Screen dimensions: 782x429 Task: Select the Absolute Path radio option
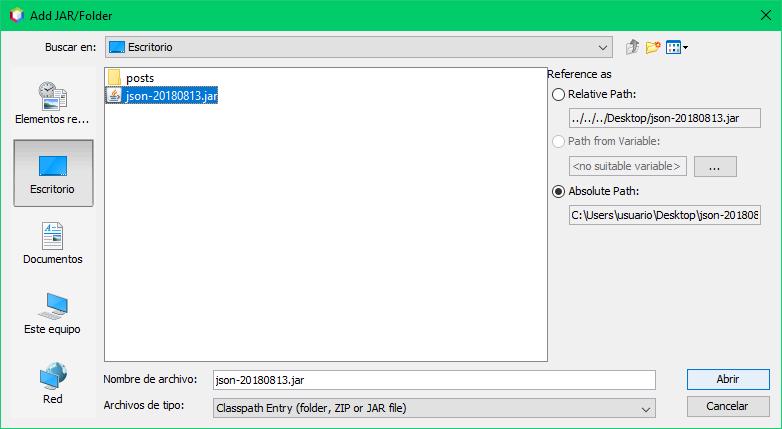click(558, 191)
